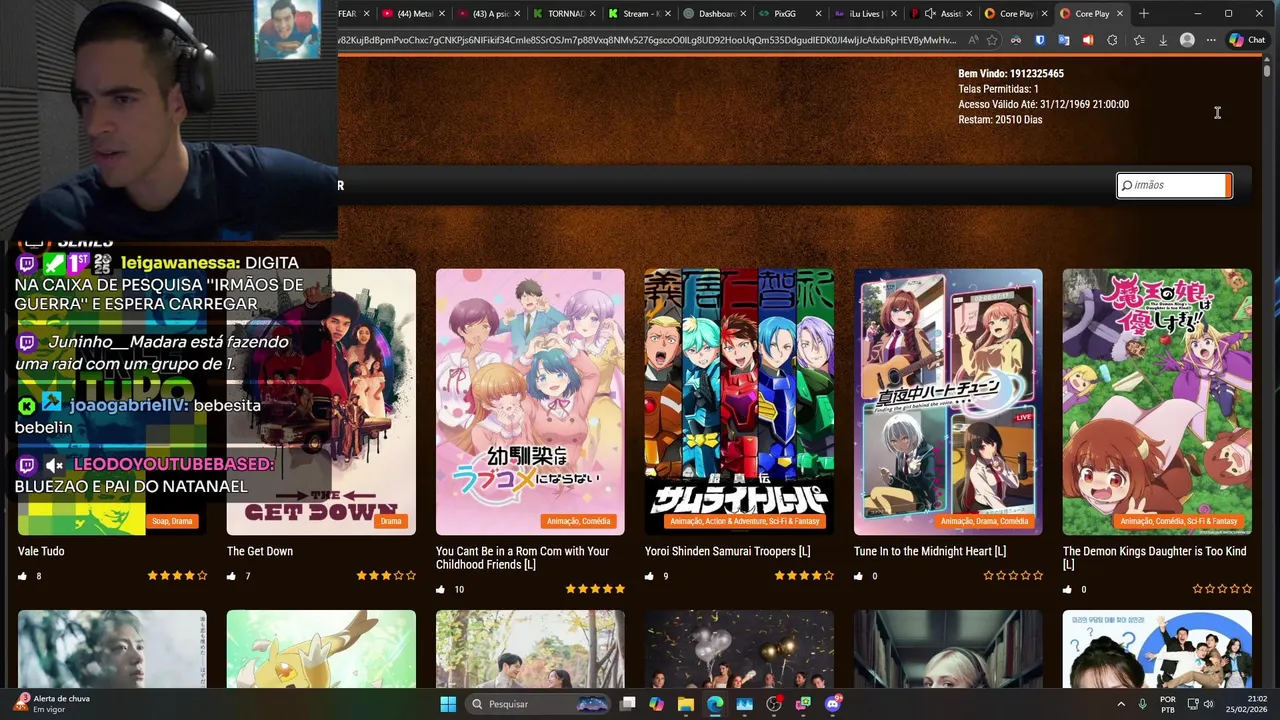1280x720 pixels.
Task: Open Task View from taskbar
Action: coord(628,704)
